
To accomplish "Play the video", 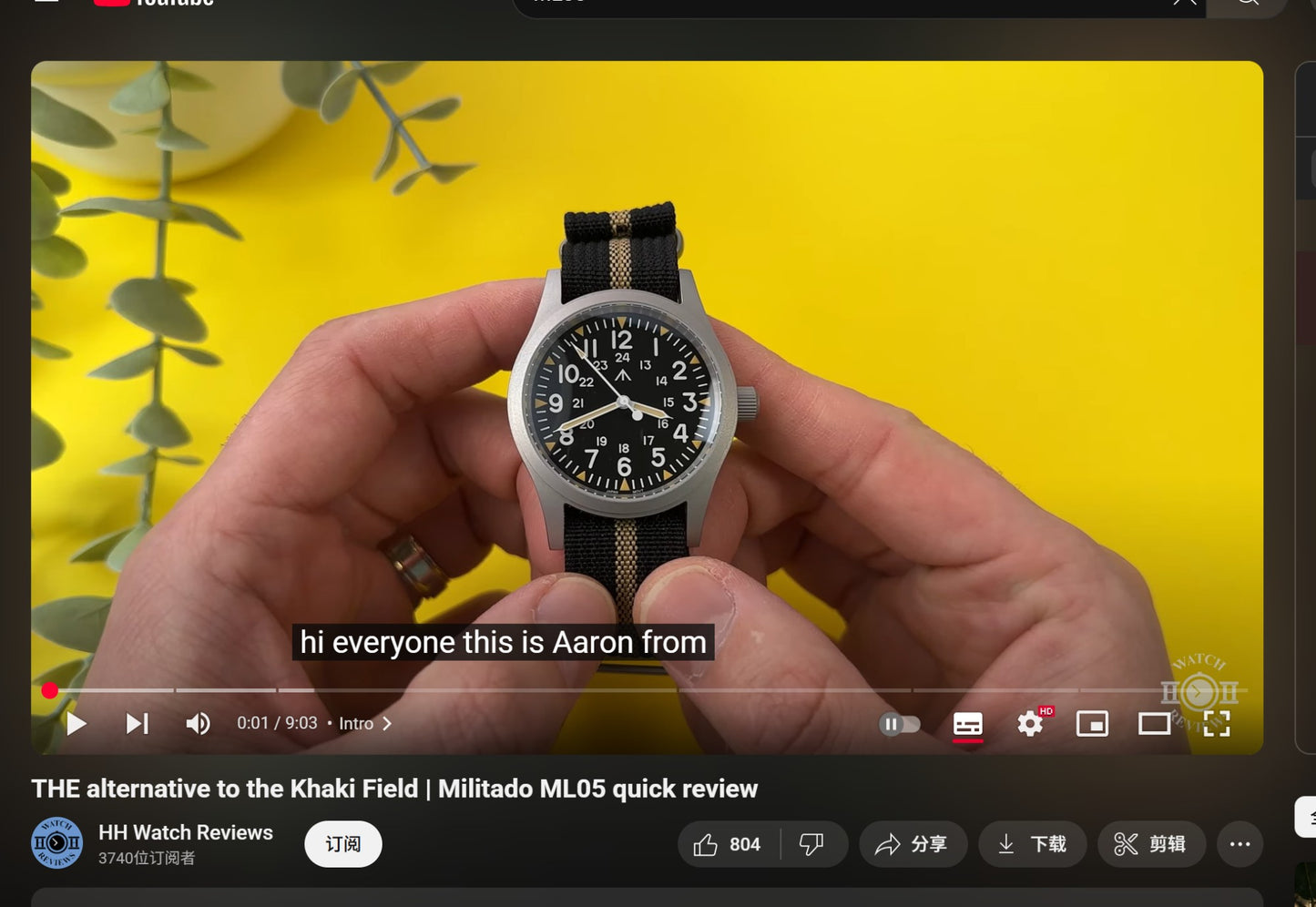I will pyautogui.click(x=77, y=724).
